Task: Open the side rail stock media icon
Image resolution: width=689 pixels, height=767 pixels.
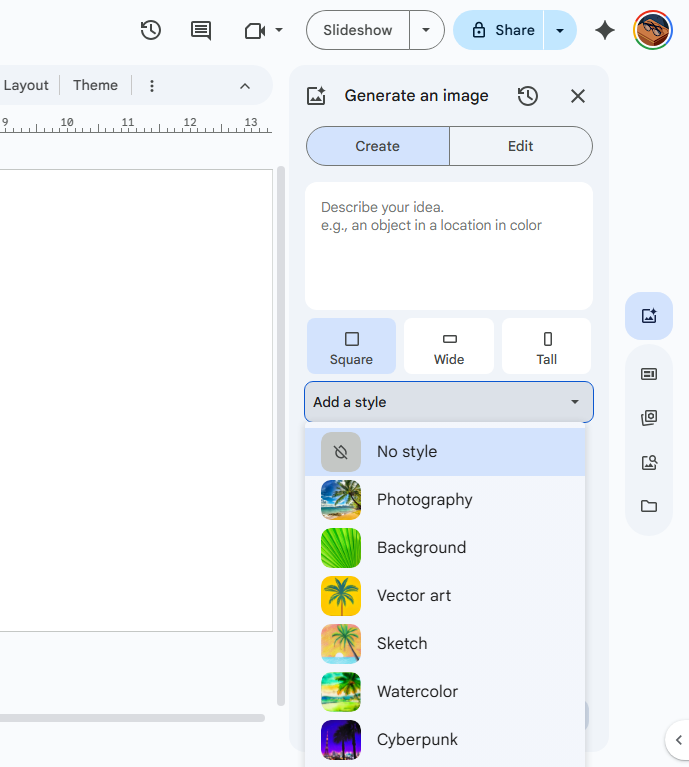Action: point(649,418)
